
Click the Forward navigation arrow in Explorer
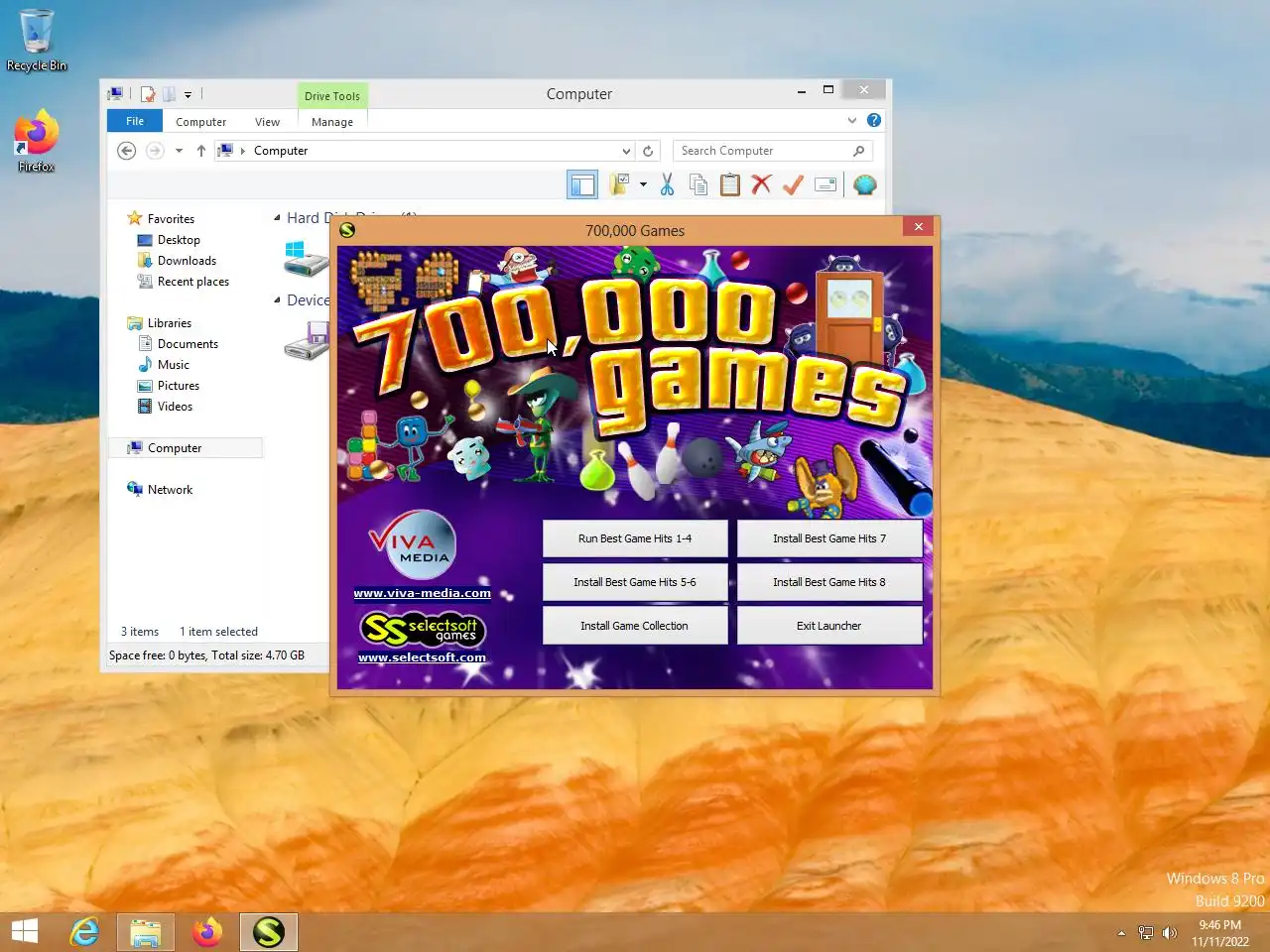(x=155, y=151)
